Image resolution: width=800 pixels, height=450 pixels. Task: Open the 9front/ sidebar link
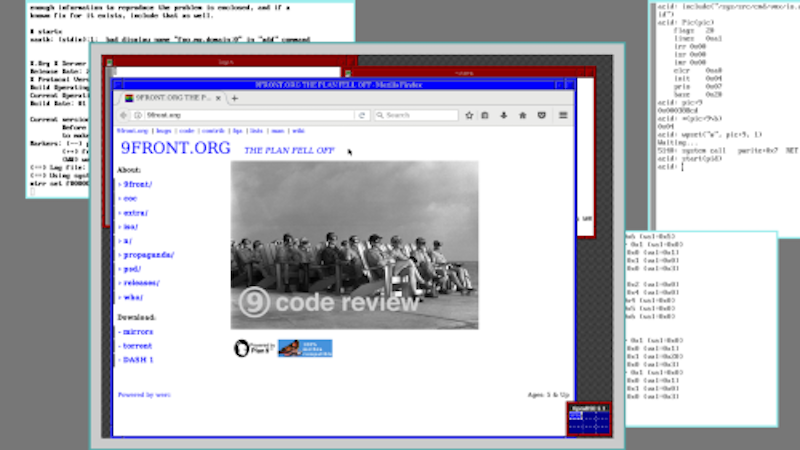coord(137,184)
